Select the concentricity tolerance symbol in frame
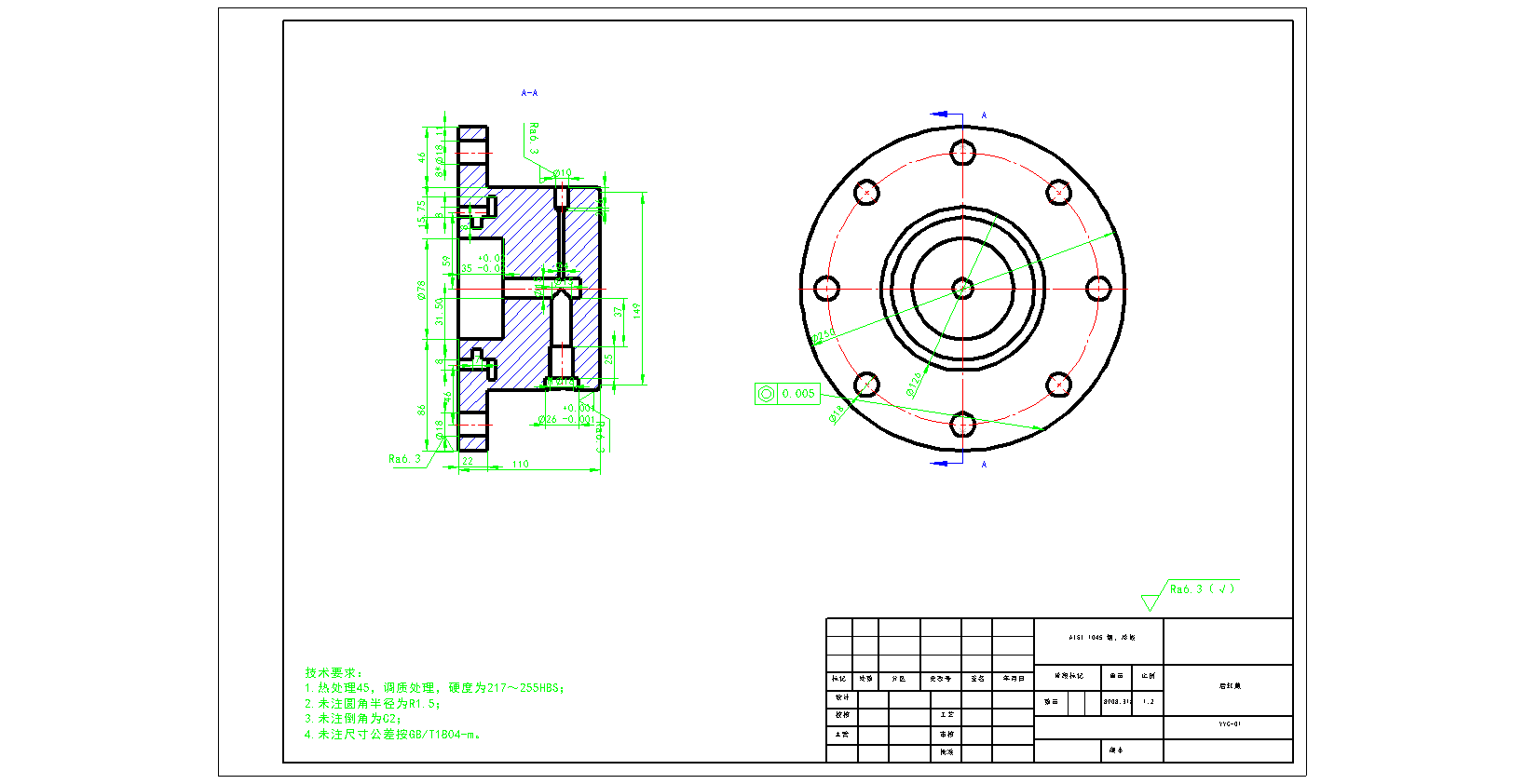This screenshot has height=784, width=1525. 766,394
